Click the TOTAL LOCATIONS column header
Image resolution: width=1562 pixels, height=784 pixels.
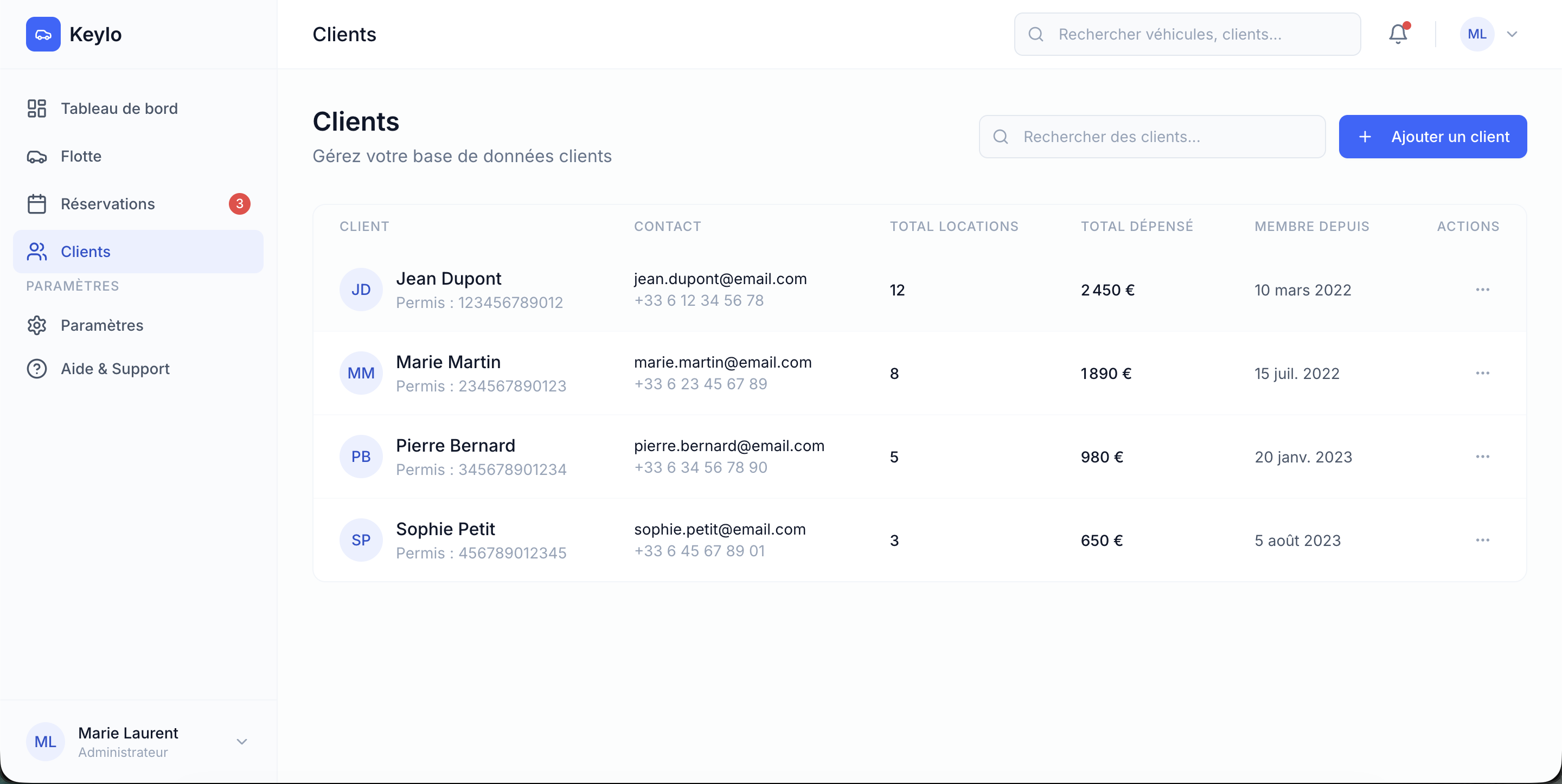[x=954, y=227]
